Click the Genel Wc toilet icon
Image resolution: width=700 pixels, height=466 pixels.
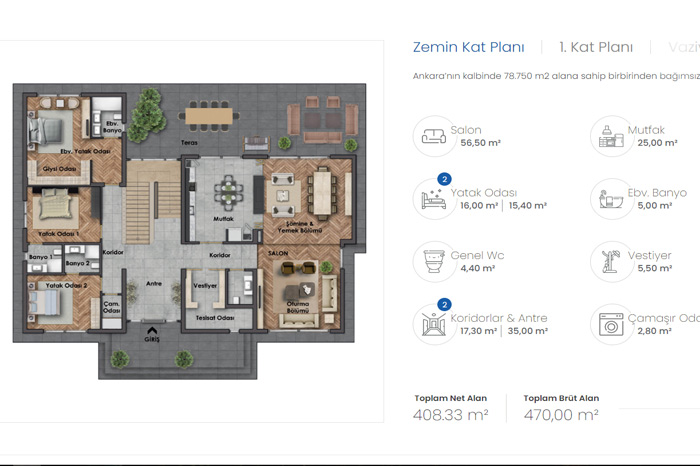(x=434, y=262)
